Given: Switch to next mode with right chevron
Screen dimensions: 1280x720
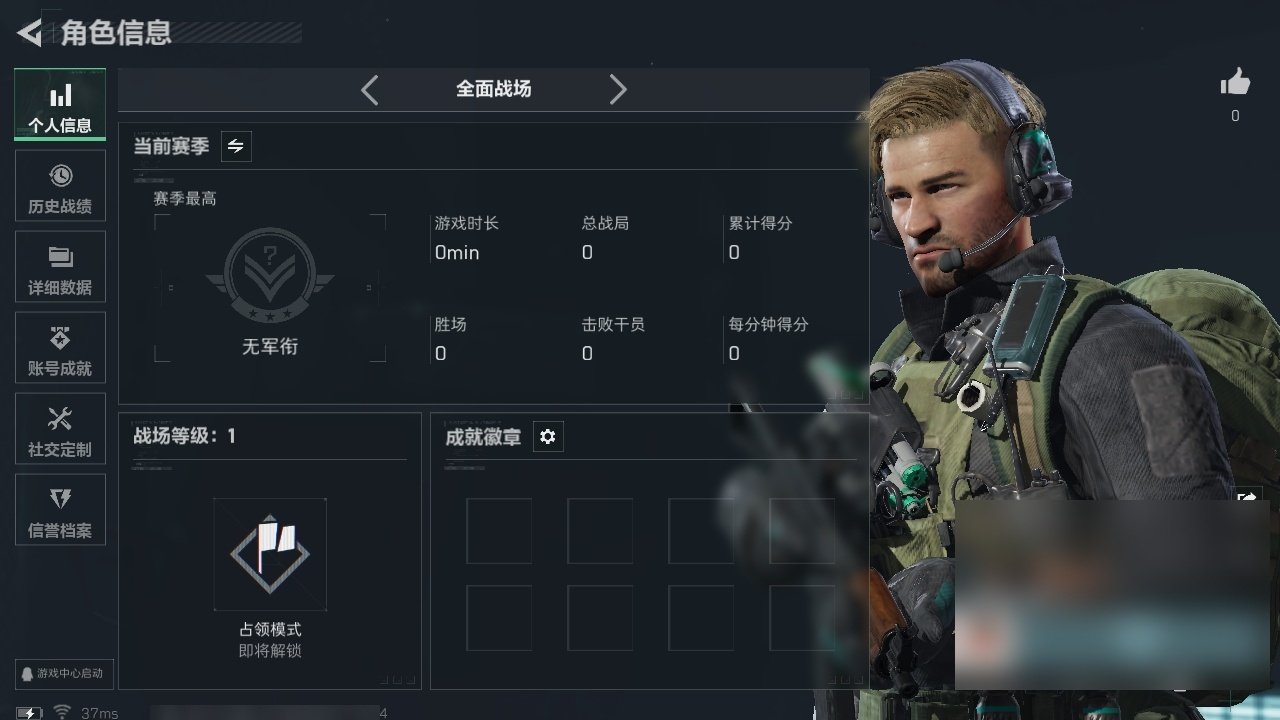Looking at the screenshot, I should (x=618, y=90).
